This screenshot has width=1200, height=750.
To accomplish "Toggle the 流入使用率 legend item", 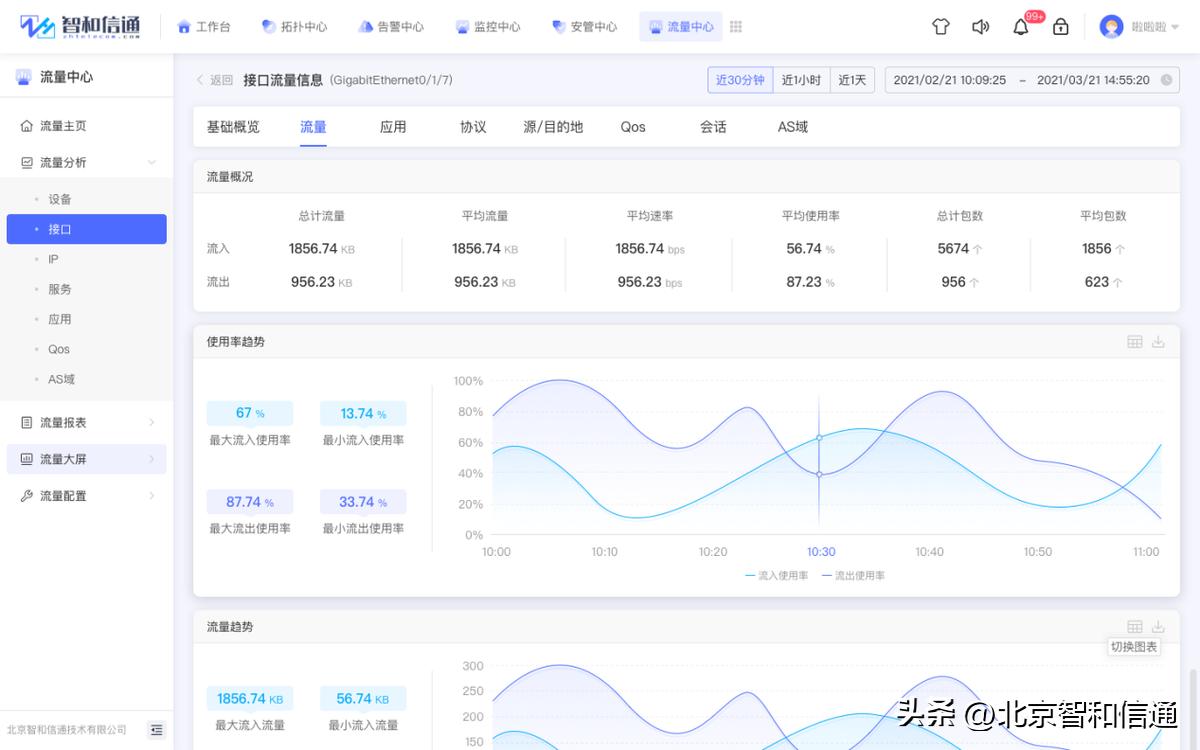I will pos(775,575).
